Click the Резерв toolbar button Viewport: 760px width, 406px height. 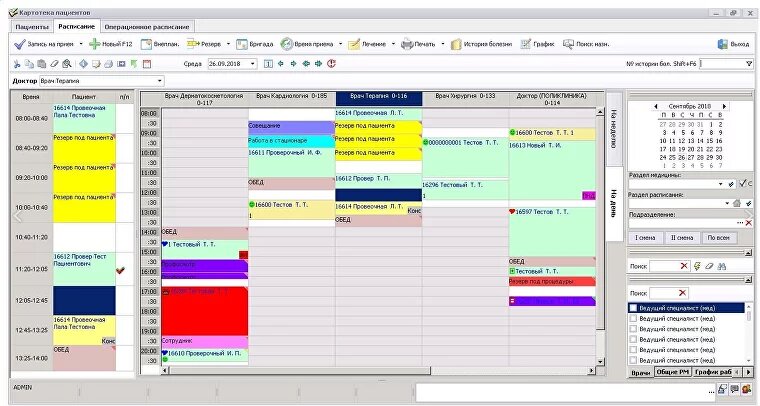(x=204, y=44)
